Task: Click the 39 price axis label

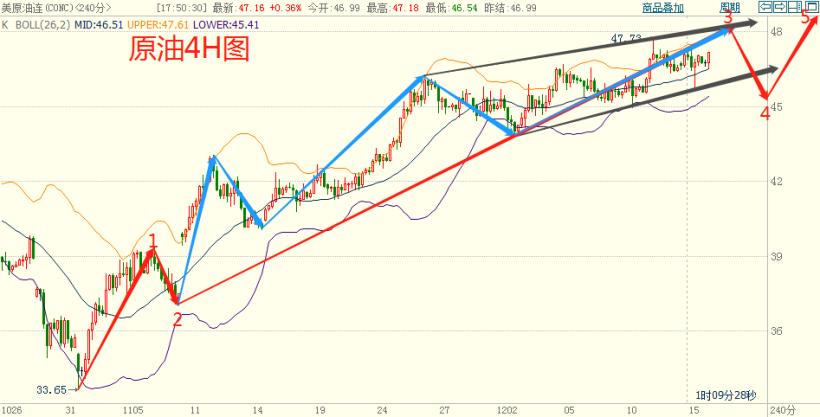Action: [777, 256]
